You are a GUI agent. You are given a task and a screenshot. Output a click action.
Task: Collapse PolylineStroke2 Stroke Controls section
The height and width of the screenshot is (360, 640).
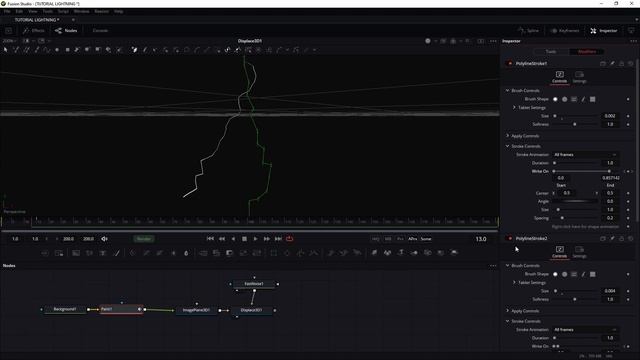click(507, 321)
